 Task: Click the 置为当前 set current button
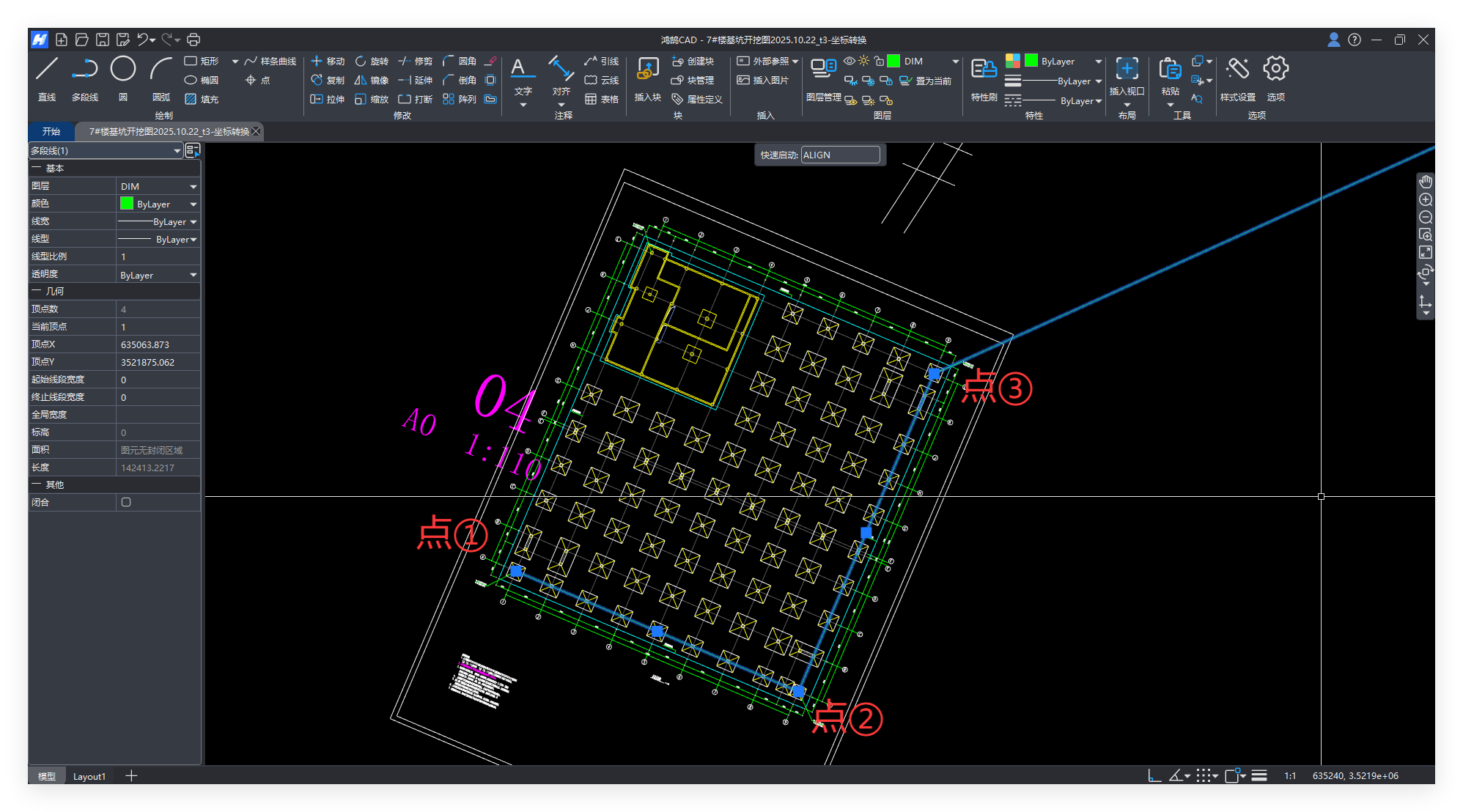click(926, 81)
